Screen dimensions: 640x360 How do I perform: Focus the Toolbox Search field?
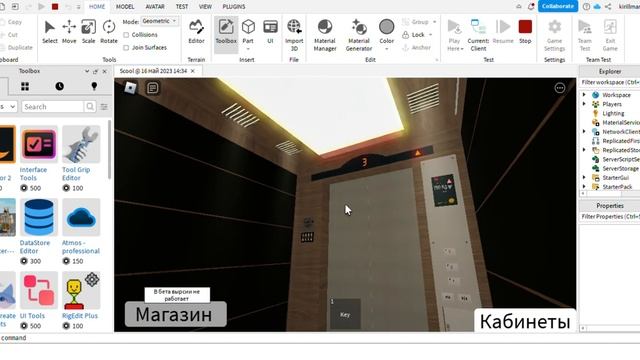(x=53, y=107)
